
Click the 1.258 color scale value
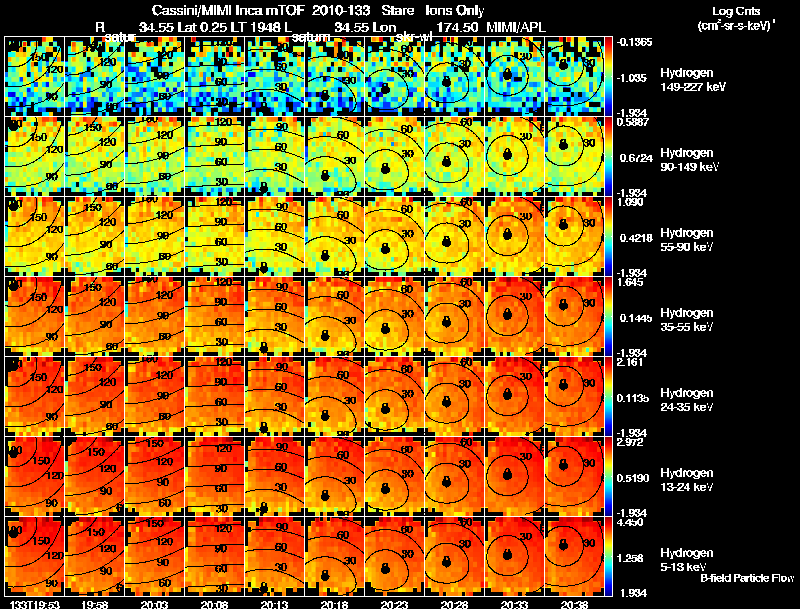(x=633, y=559)
